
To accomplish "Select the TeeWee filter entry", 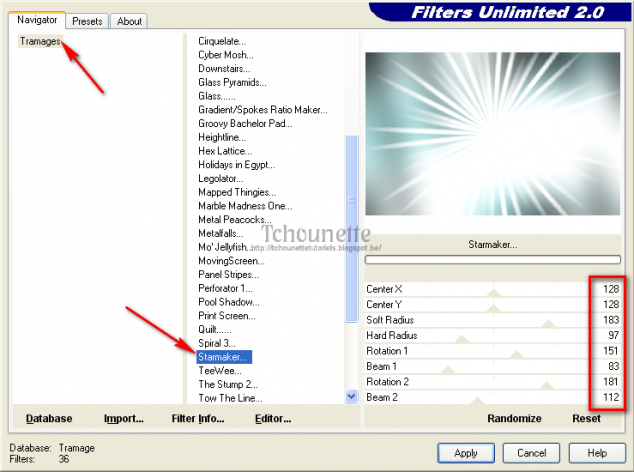I will click(220, 370).
